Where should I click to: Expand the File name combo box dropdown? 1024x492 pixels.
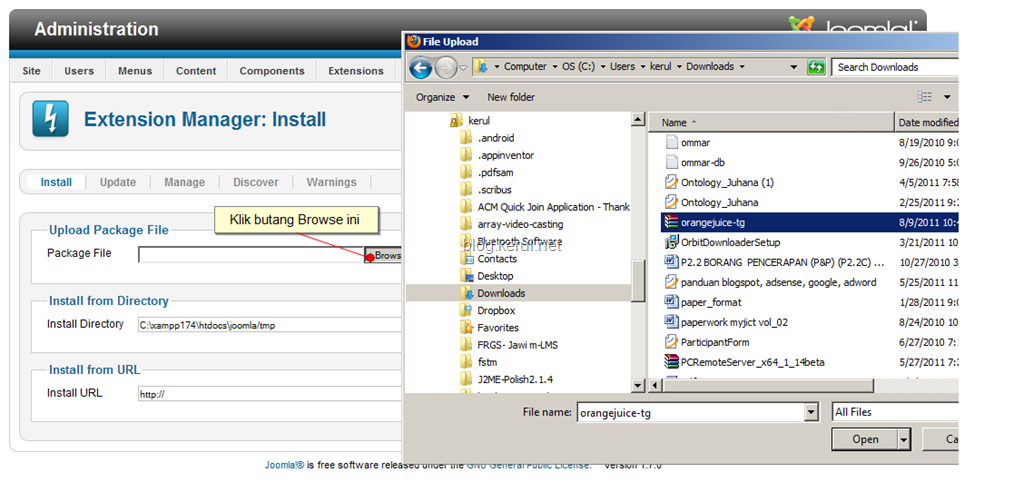(811, 412)
